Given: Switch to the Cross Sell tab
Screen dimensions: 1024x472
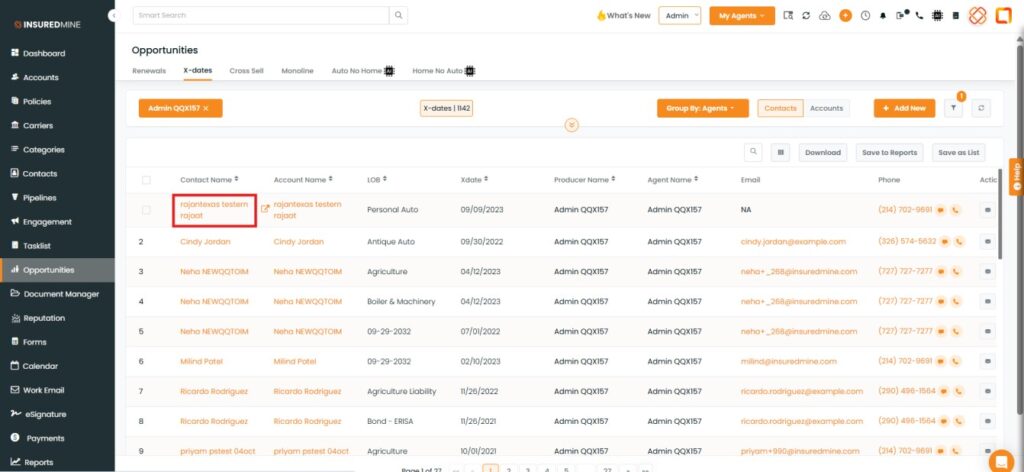Looking at the screenshot, I should click(x=246, y=71).
